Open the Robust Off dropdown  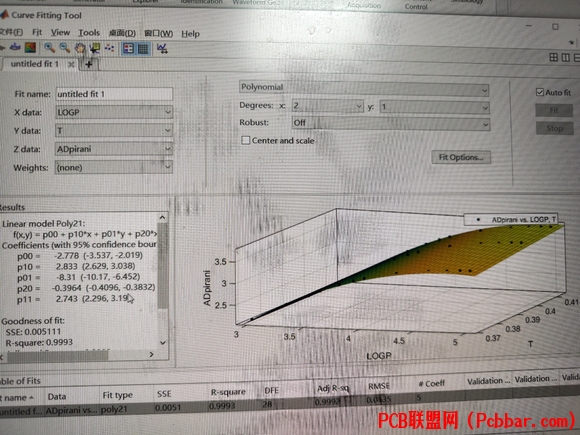(x=391, y=124)
